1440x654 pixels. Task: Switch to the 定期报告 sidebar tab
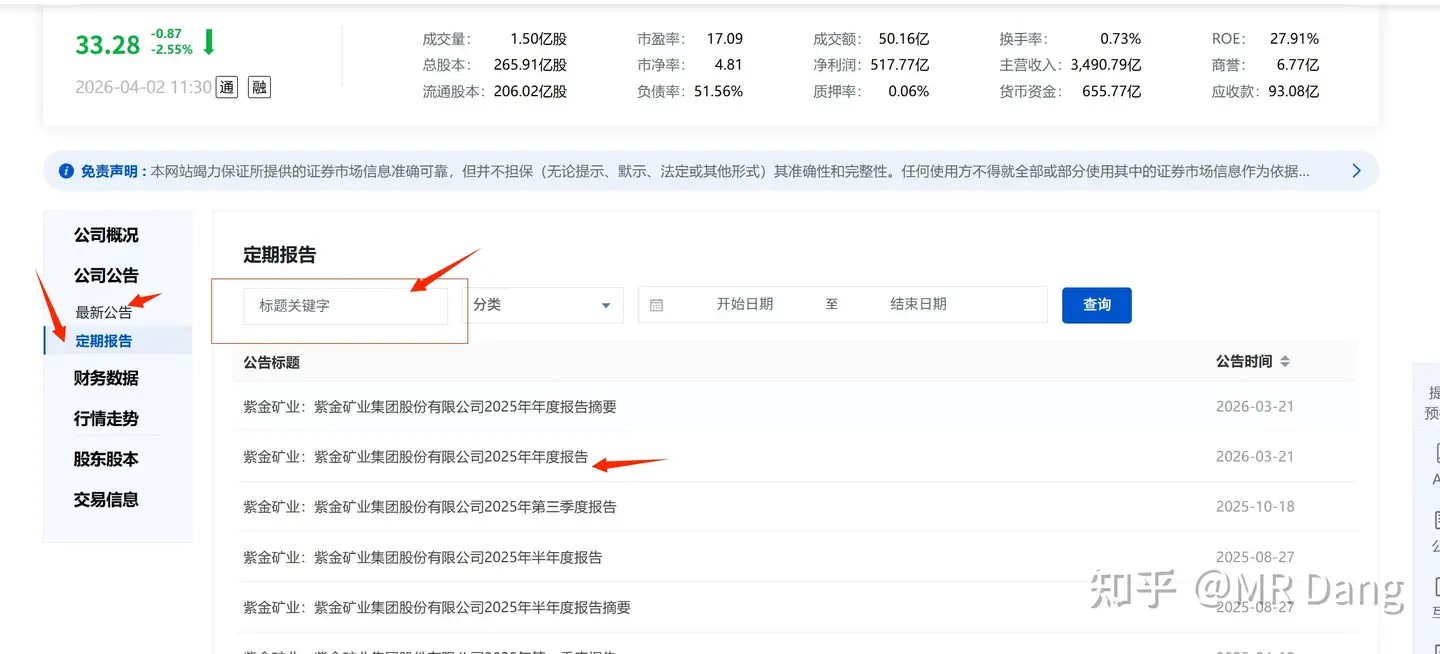(x=106, y=340)
